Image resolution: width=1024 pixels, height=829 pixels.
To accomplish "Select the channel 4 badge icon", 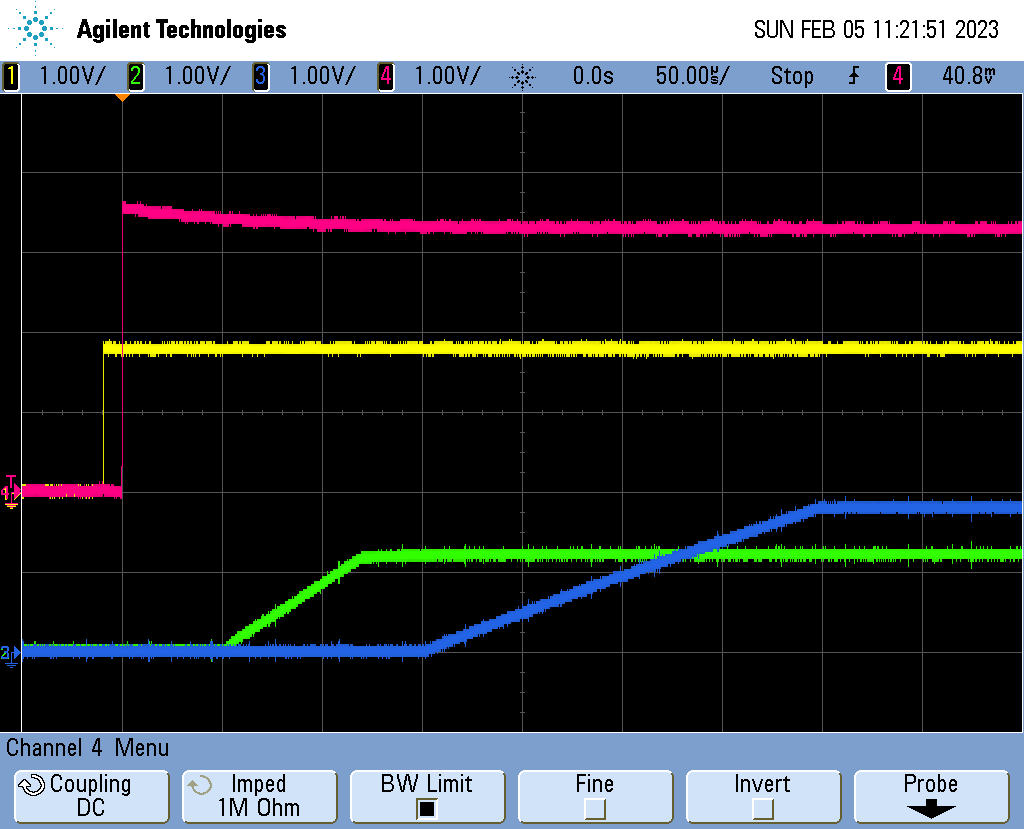I will (385, 76).
